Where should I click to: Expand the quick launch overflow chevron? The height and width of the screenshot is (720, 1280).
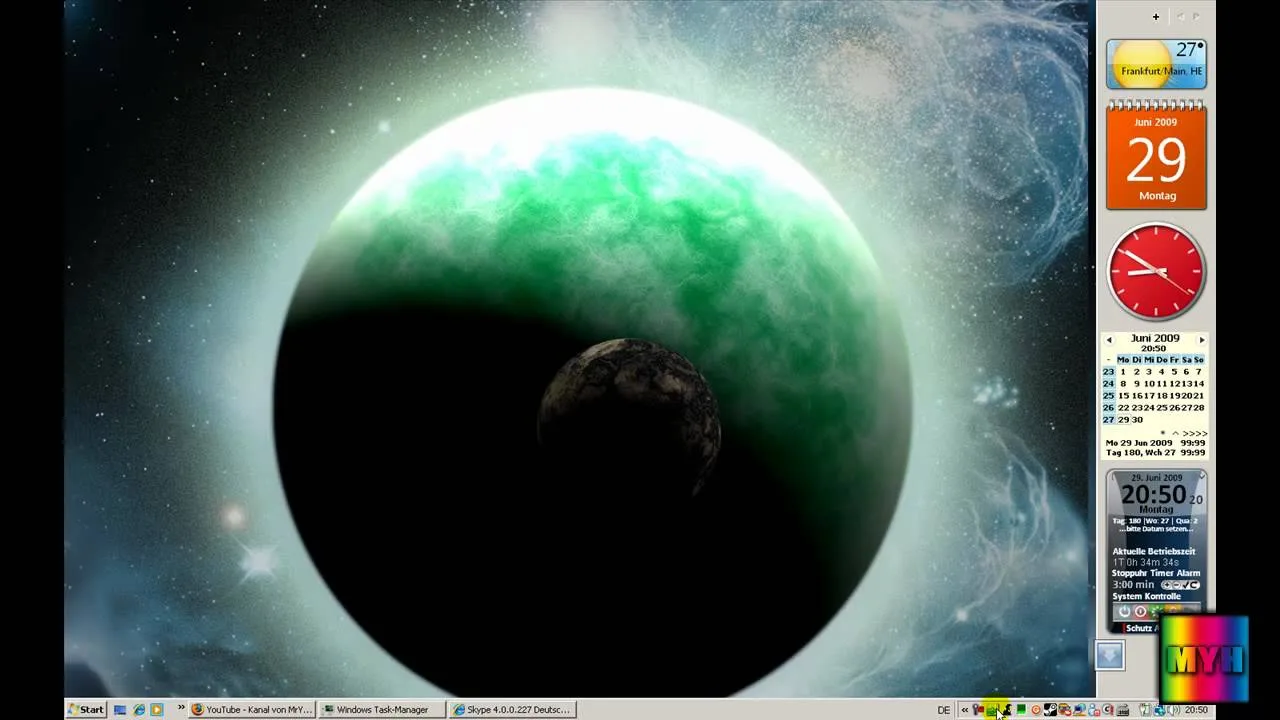181,708
